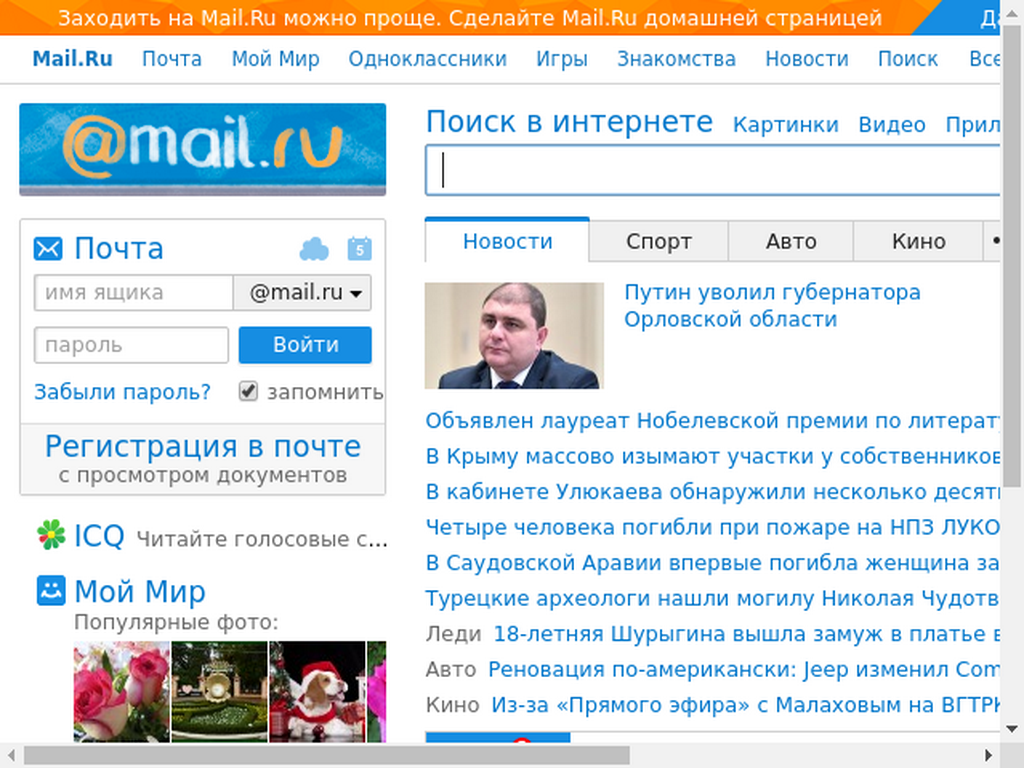Open the garden clock popular photo

[x=219, y=692]
